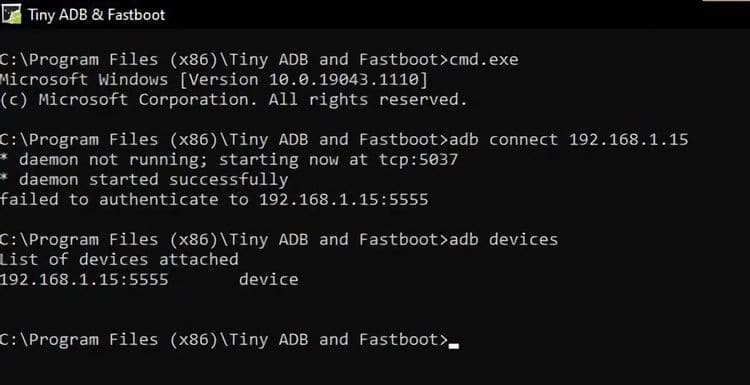
Task: Click the daemon not running message line
Action: coord(229,160)
